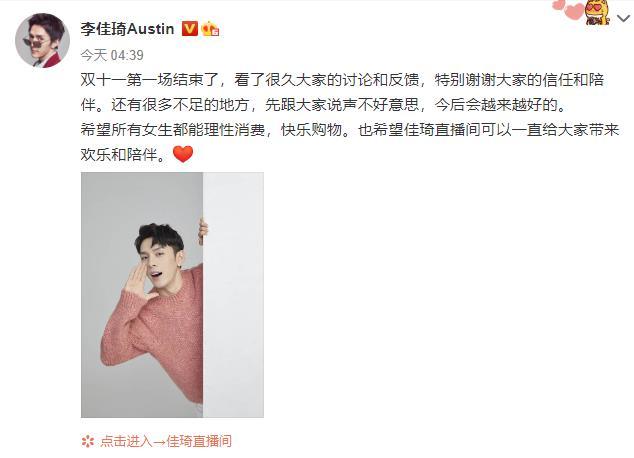
Task: Open 李佳琦Austin's round avatar picture
Action: pyautogui.click(x=42, y=40)
